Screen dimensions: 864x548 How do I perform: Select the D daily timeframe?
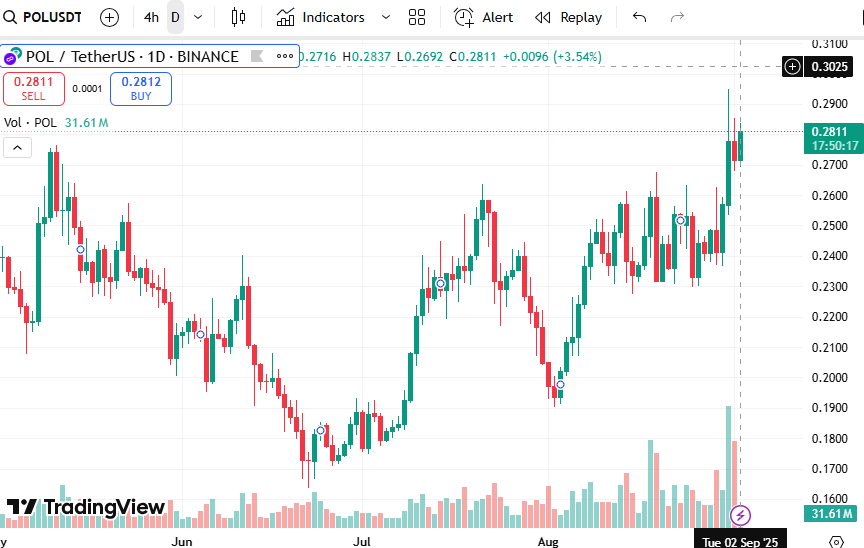tap(175, 17)
